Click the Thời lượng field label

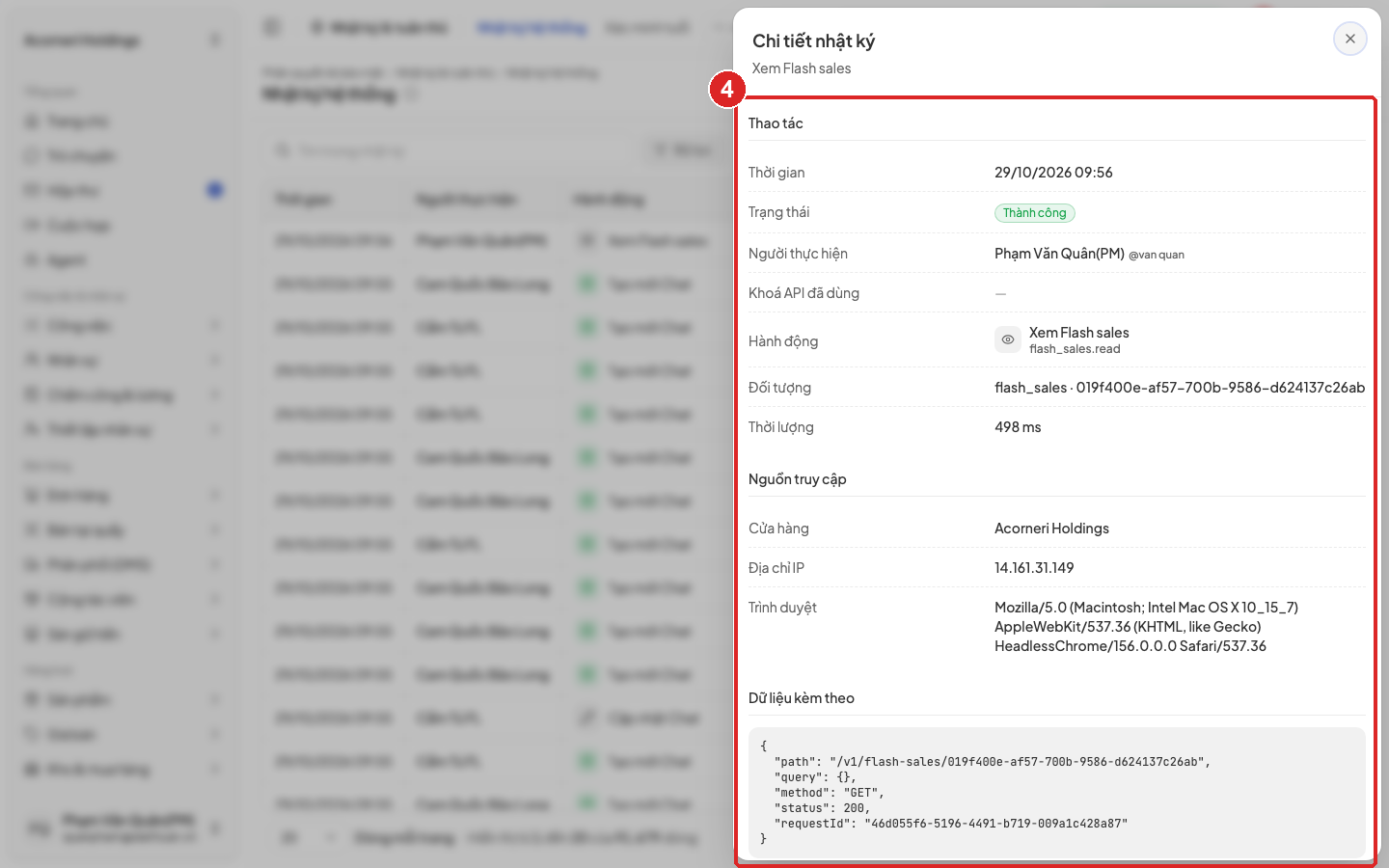click(780, 427)
